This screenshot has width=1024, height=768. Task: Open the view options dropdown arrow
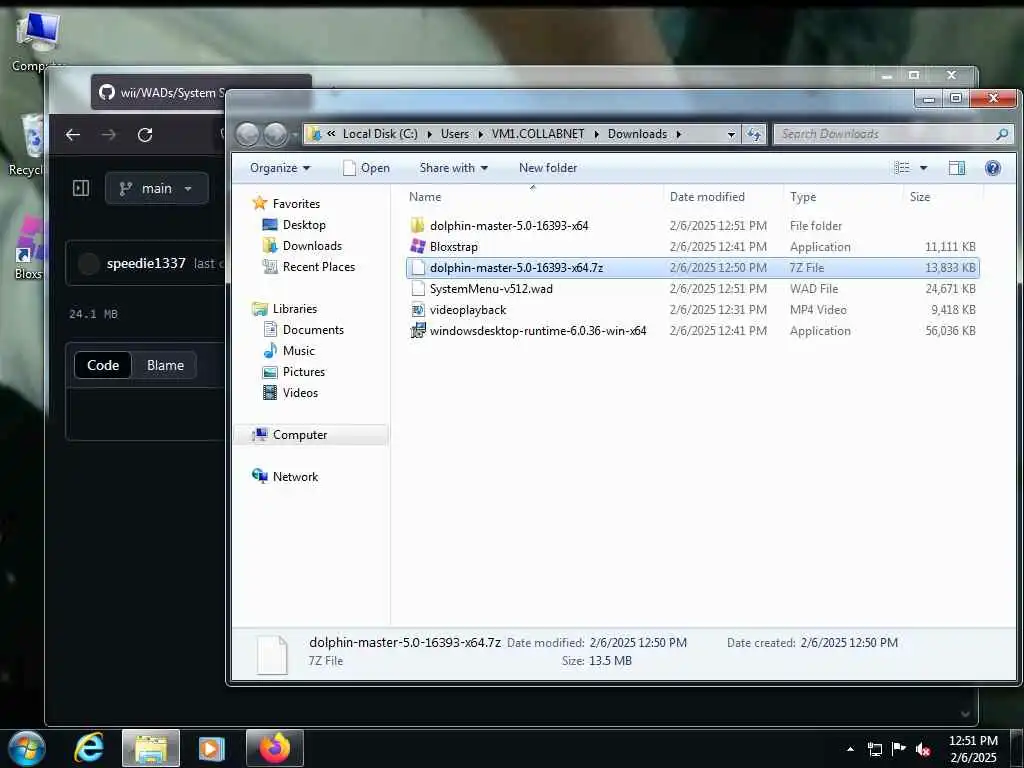[923, 168]
